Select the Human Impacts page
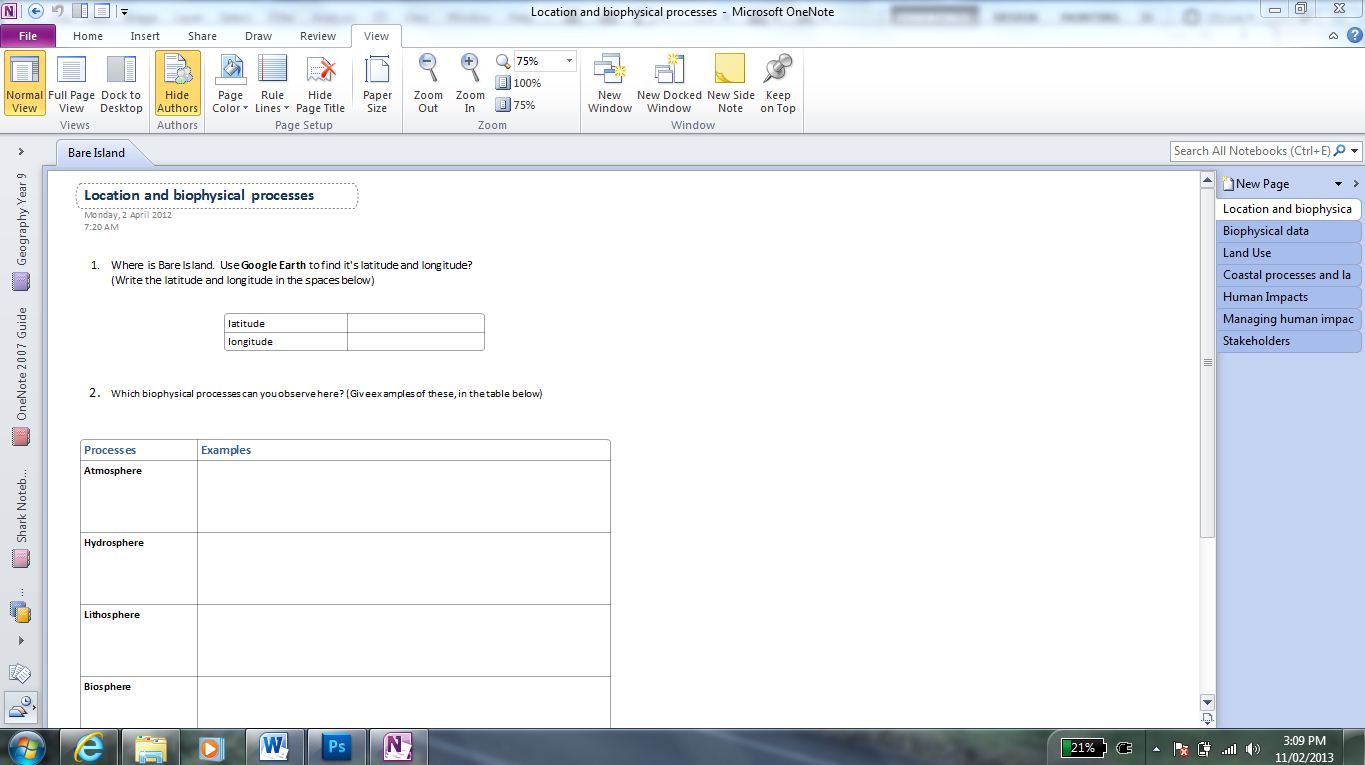Viewport: 1365px width, 765px height. tap(1265, 297)
